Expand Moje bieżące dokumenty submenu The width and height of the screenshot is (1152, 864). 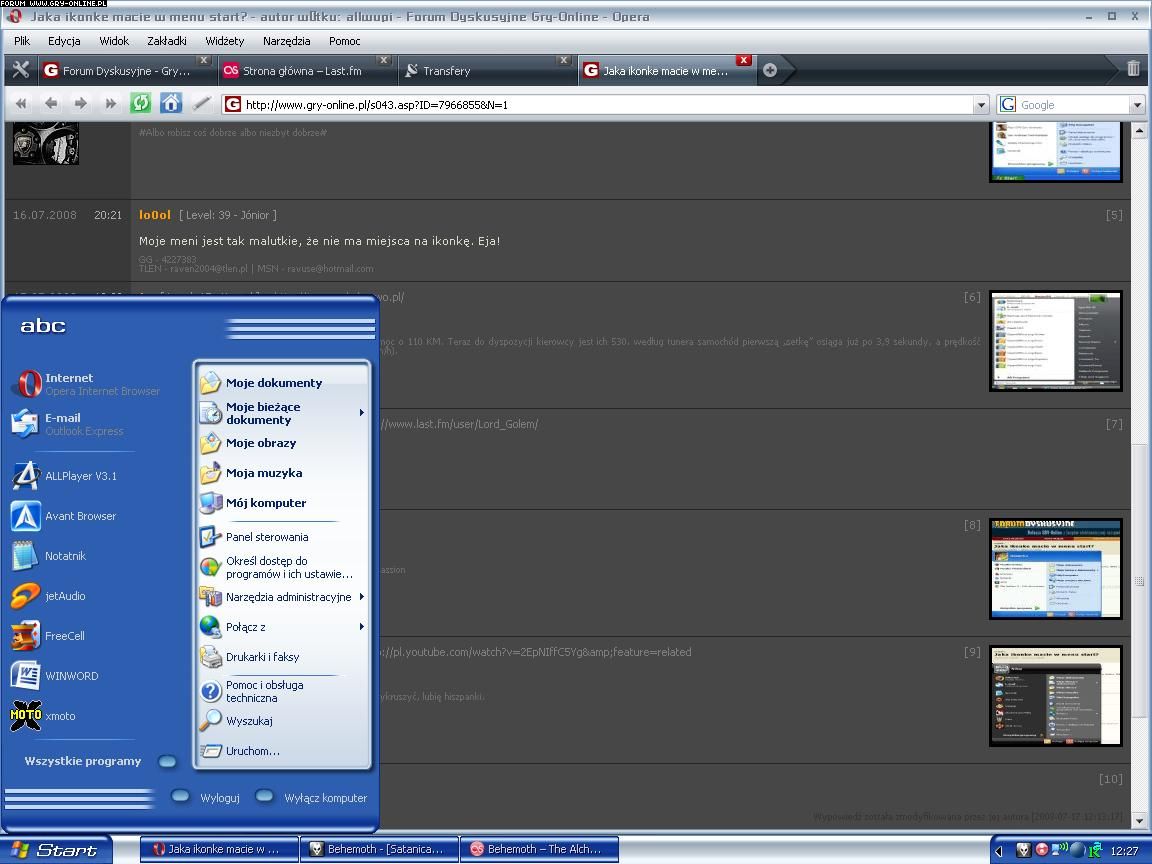(x=282, y=413)
